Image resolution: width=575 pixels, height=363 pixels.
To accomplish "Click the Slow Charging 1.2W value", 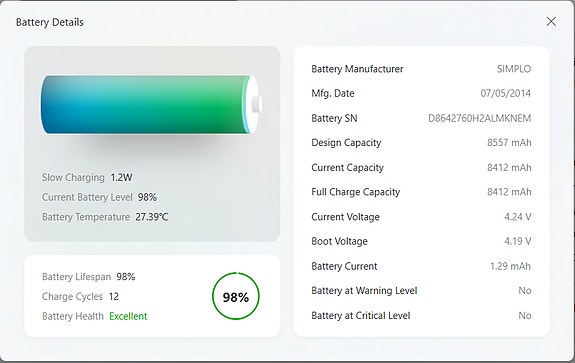I will point(121,177).
